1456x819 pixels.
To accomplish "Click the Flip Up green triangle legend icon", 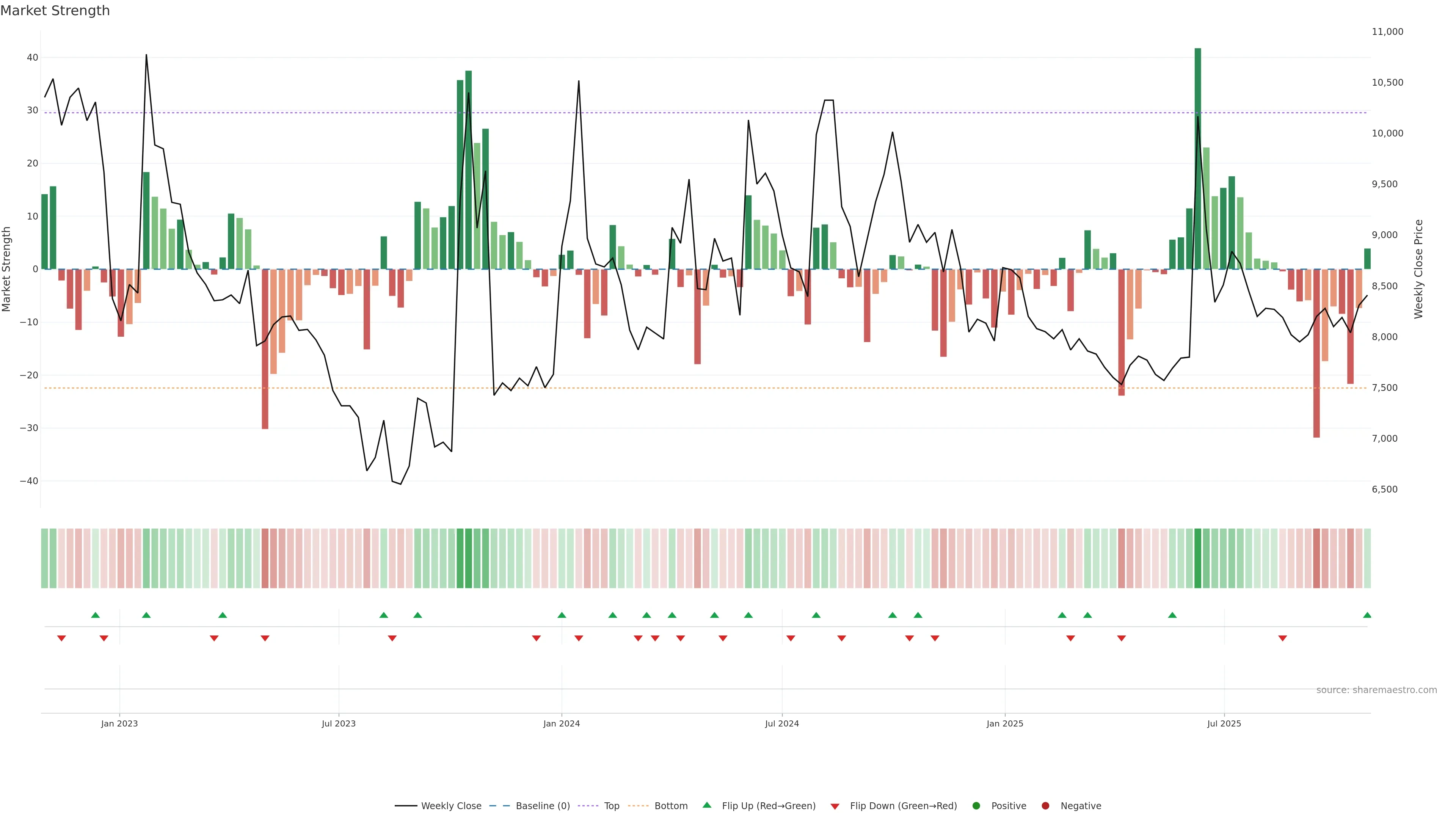I will pyautogui.click(x=706, y=805).
